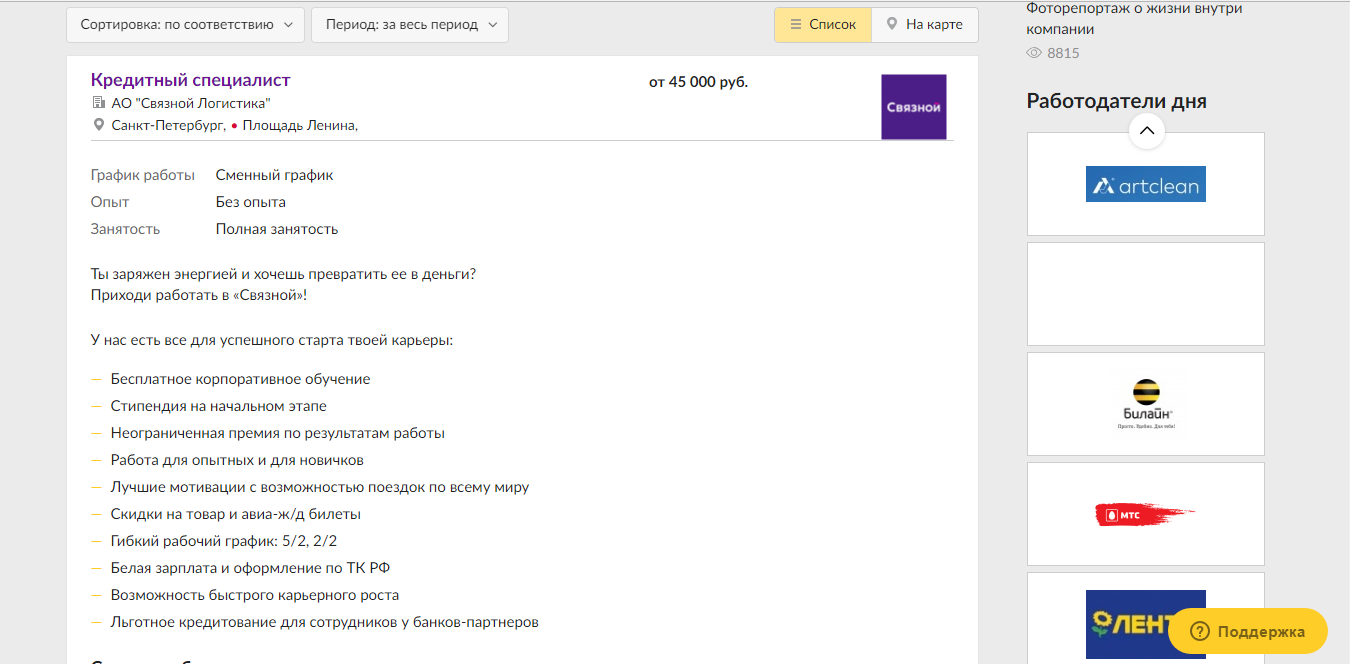Click the salary от 45 000 руб.

pyautogui.click(x=698, y=82)
